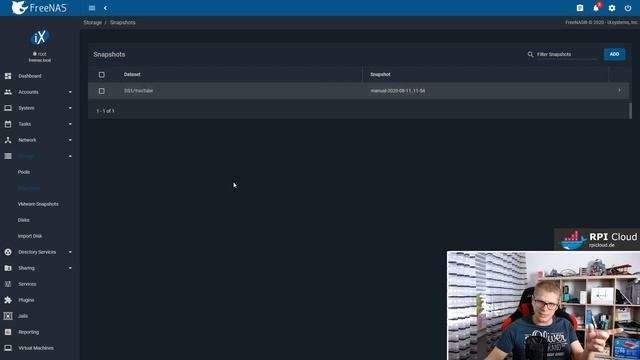Expand the Accounts menu arrow

(70, 92)
